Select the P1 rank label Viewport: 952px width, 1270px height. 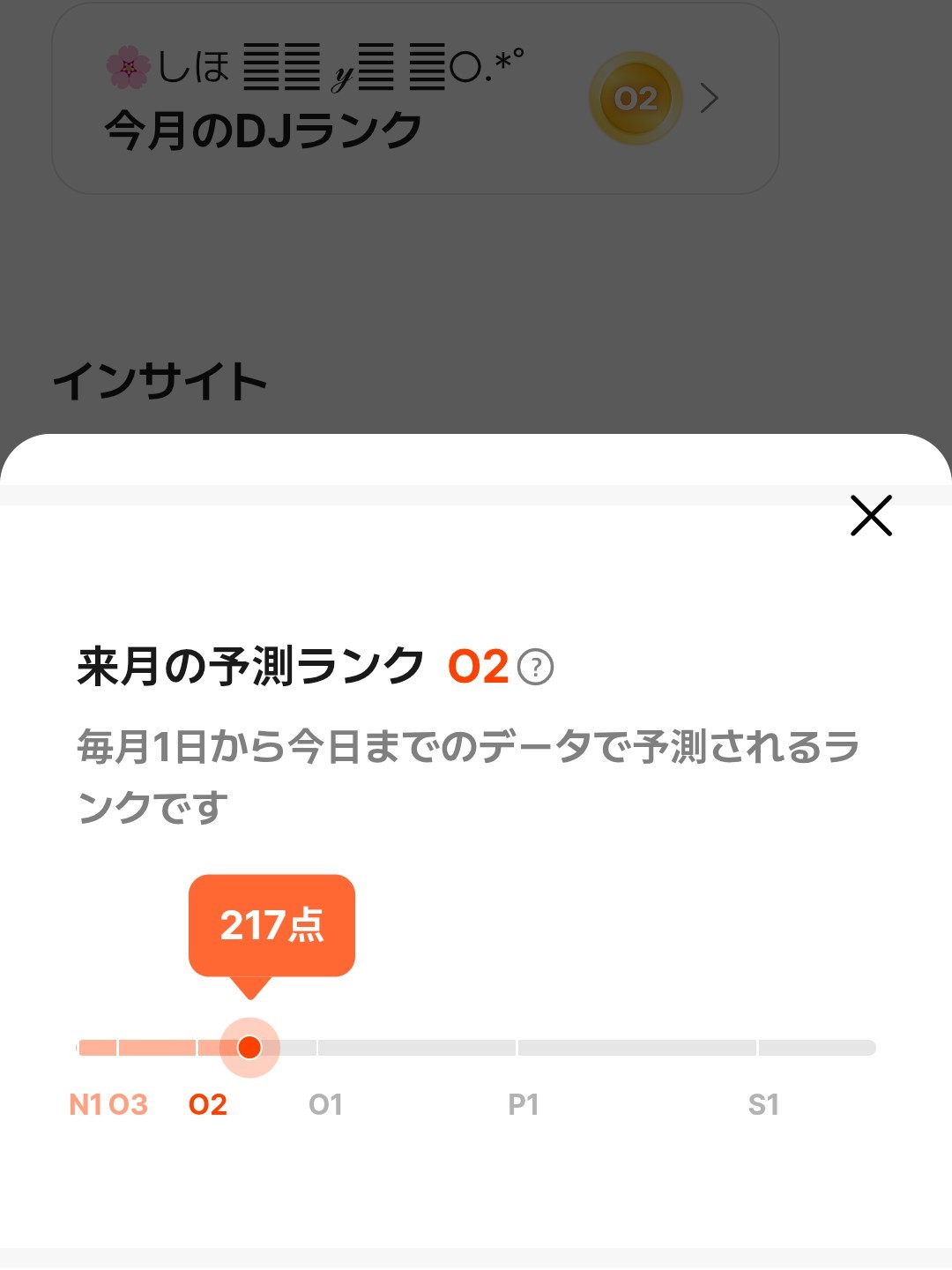point(524,1104)
